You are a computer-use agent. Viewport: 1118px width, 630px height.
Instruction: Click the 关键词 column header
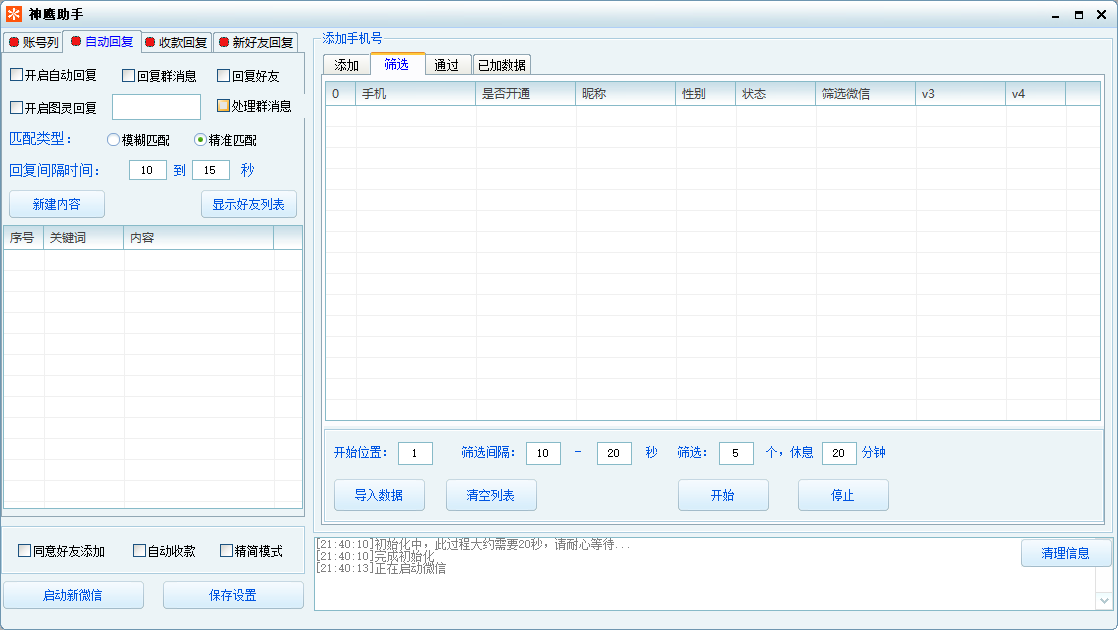(83, 237)
